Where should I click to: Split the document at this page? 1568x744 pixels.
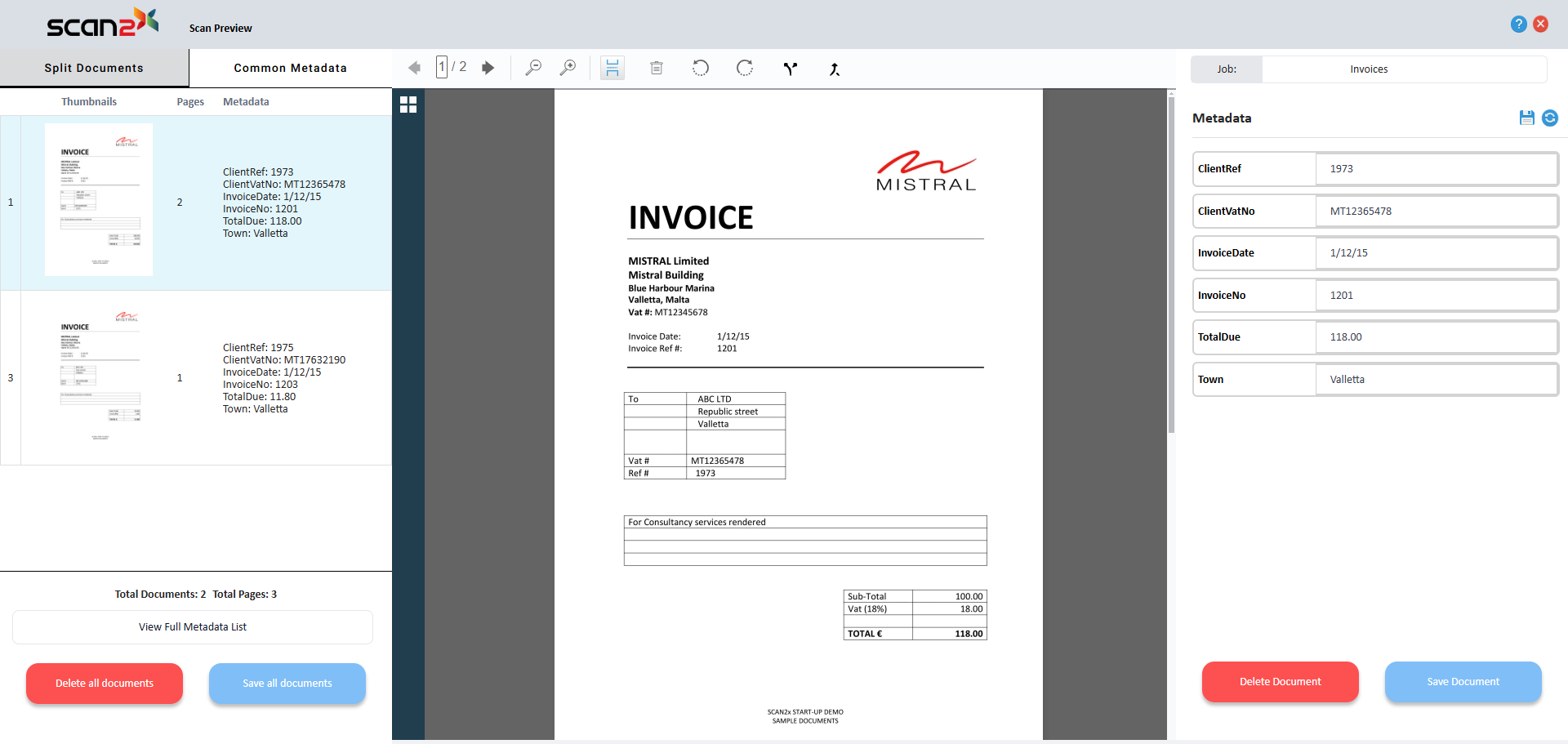pos(790,69)
